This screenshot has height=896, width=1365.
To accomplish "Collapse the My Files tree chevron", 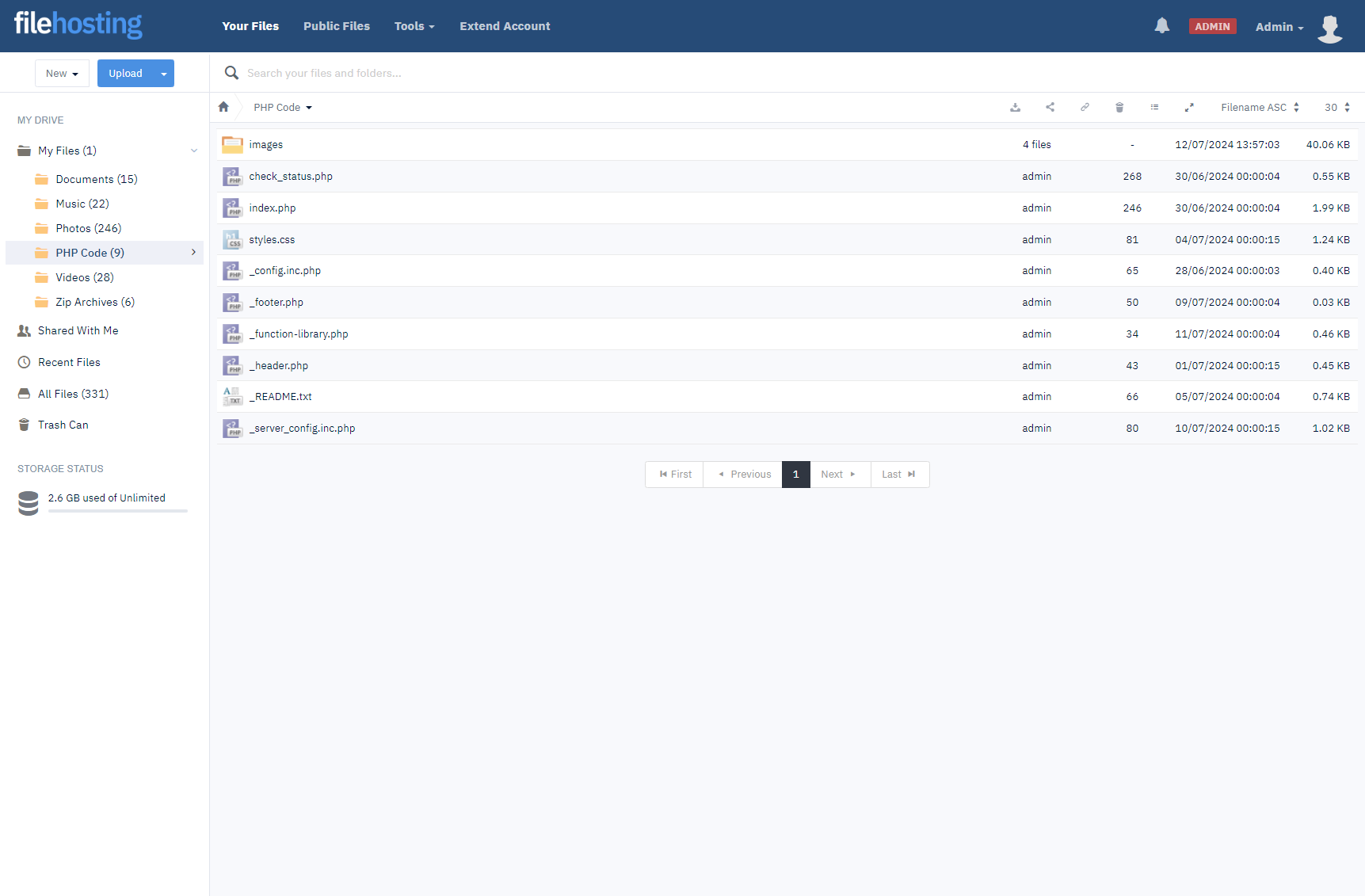I will [193, 151].
